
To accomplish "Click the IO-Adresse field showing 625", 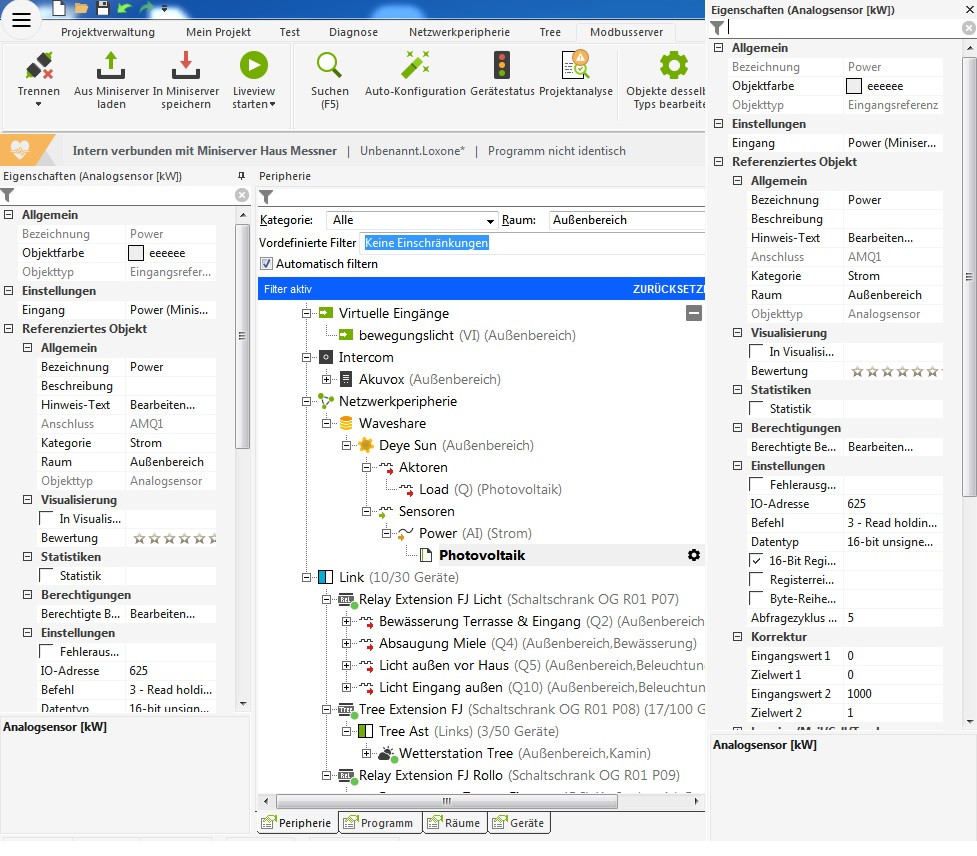I will [892, 504].
